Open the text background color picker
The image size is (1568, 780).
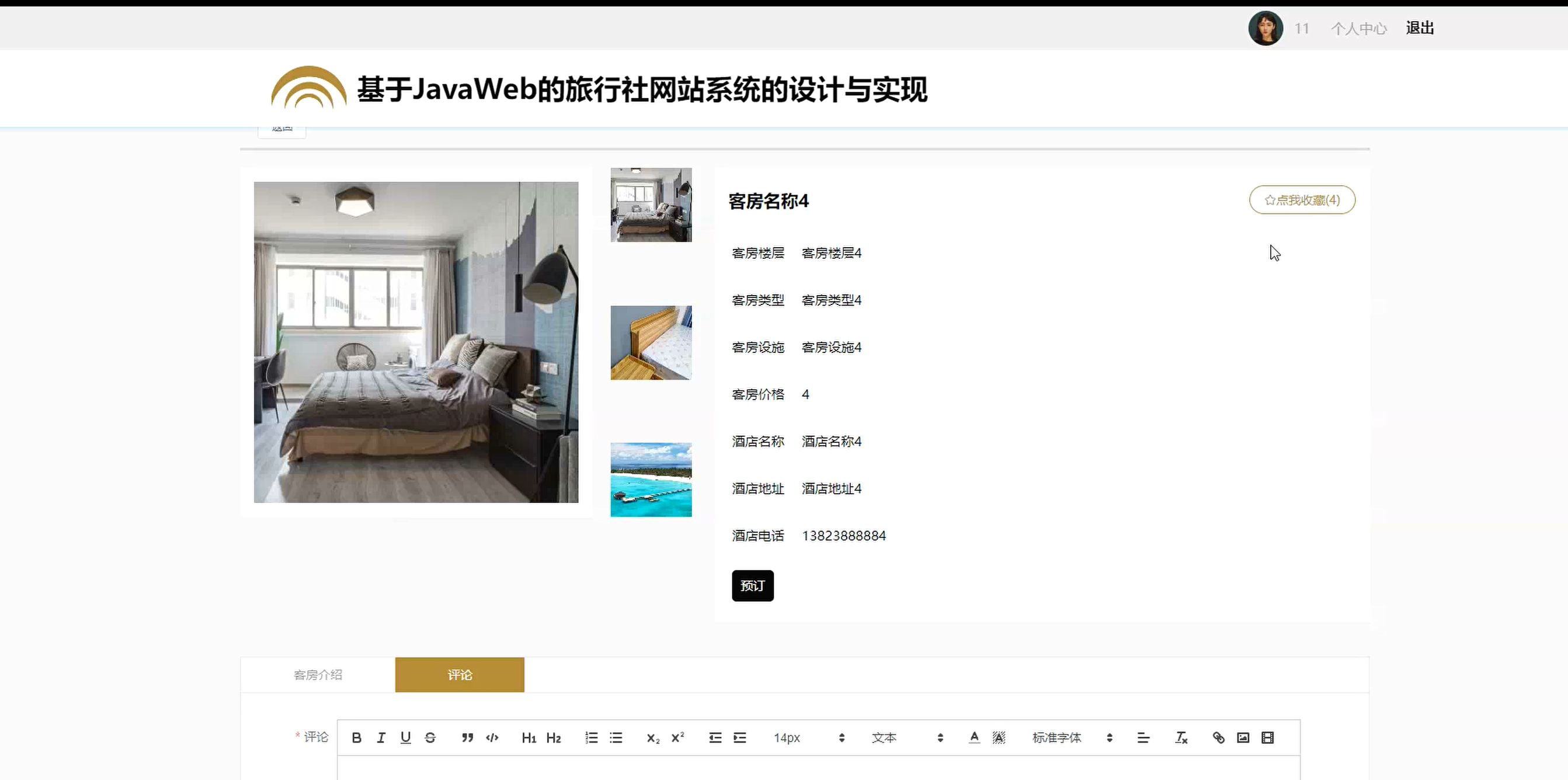(x=999, y=737)
